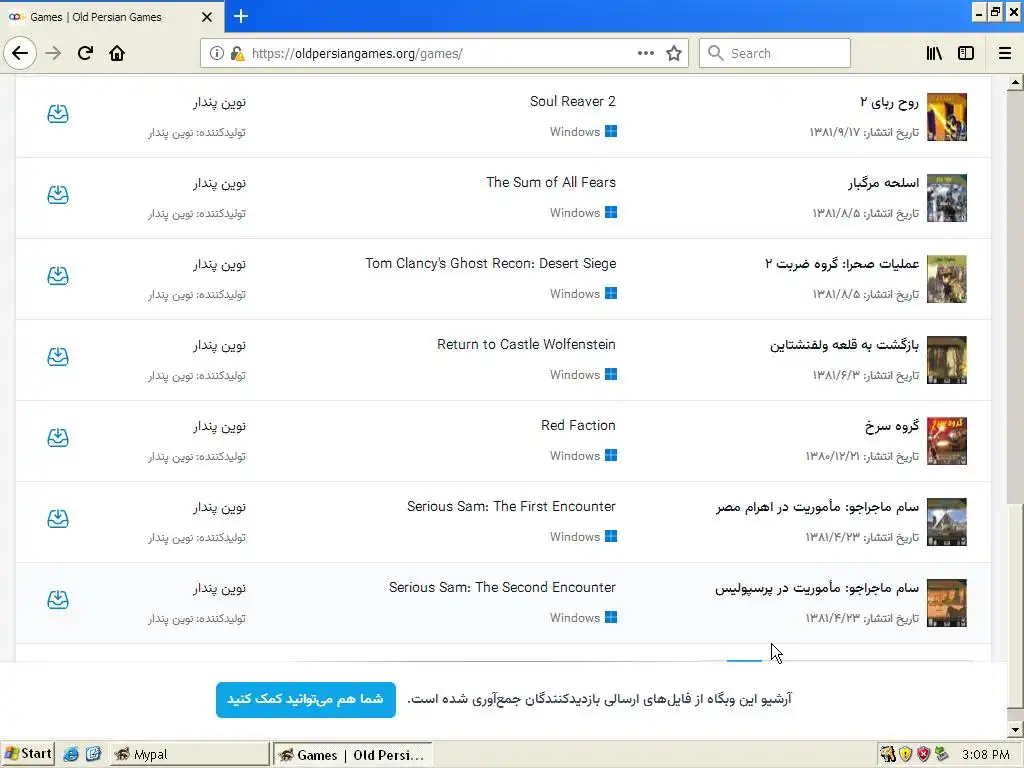Open Return to Castle Wolfenstein title link
Viewport: 1024px width, 768px height.
coord(526,344)
